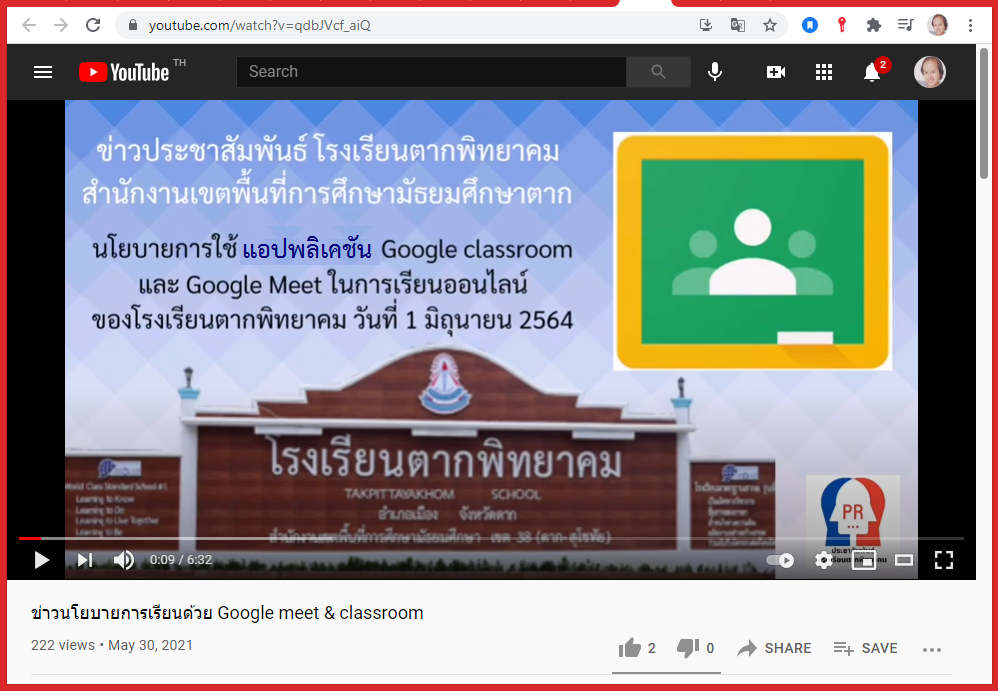Open the red key extension

(x=841, y=25)
